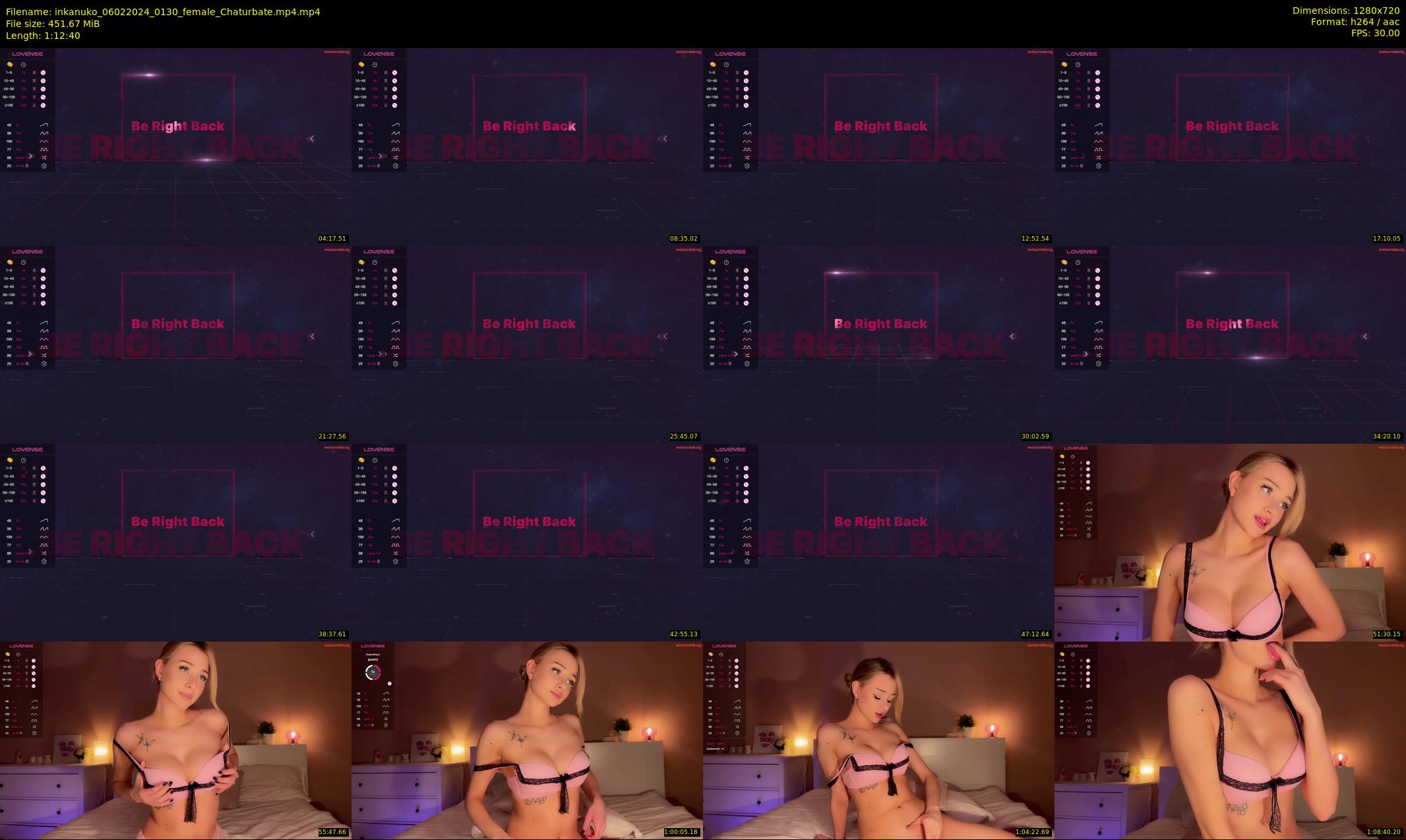This screenshot has height=840, width=1406.
Task: Open the thumbnail stamped 1:04:22.69
Action: point(878,740)
